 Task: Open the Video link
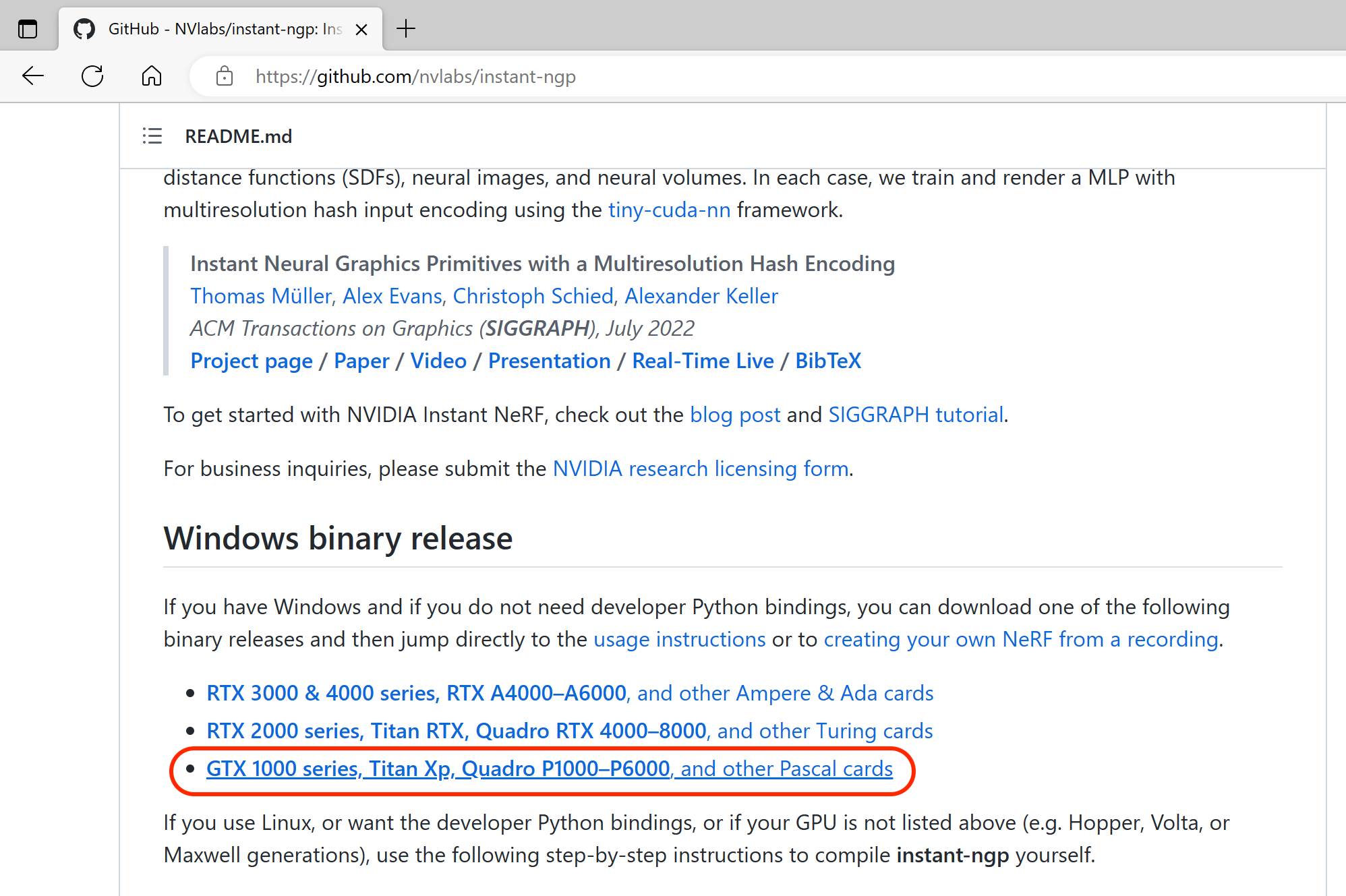(438, 361)
